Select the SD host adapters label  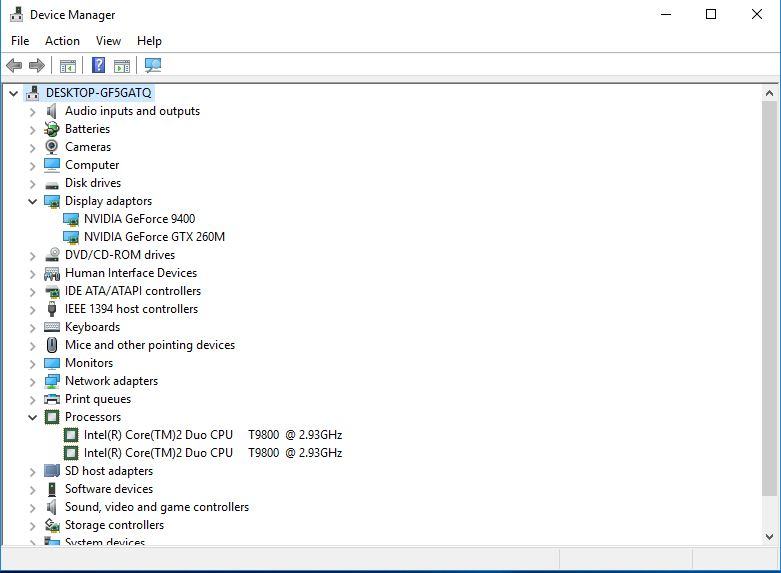[109, 471]
